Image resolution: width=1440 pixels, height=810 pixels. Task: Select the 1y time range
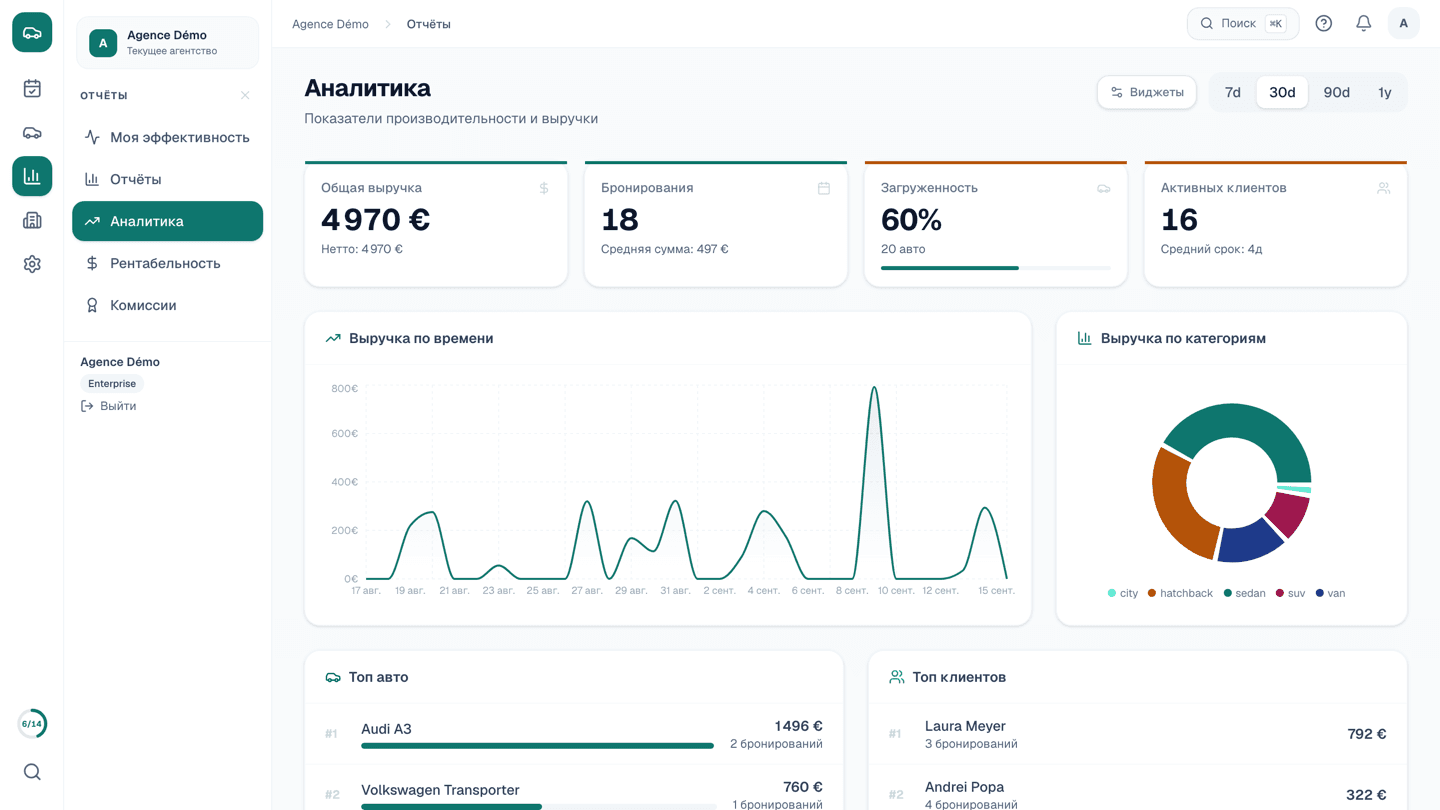coord(1385,92)
